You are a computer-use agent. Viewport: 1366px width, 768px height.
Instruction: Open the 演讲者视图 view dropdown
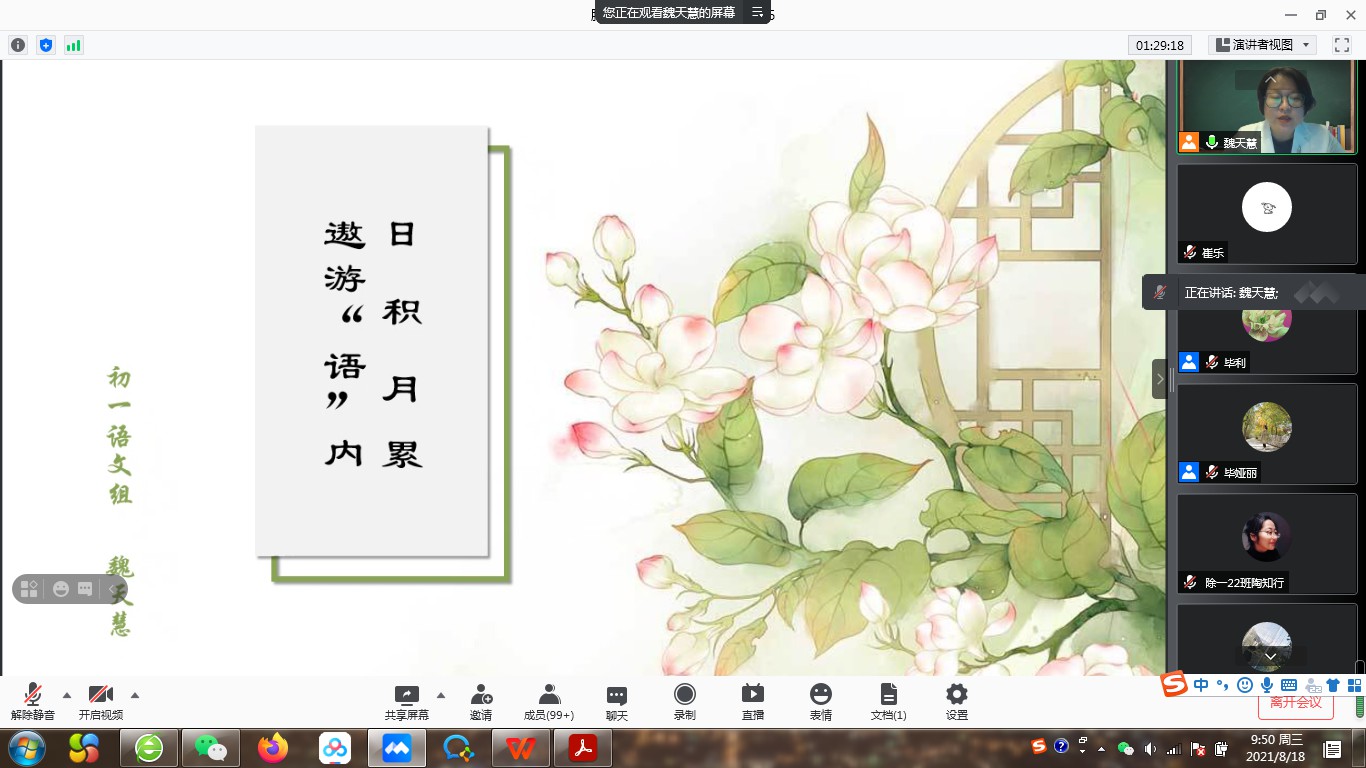1262,45
